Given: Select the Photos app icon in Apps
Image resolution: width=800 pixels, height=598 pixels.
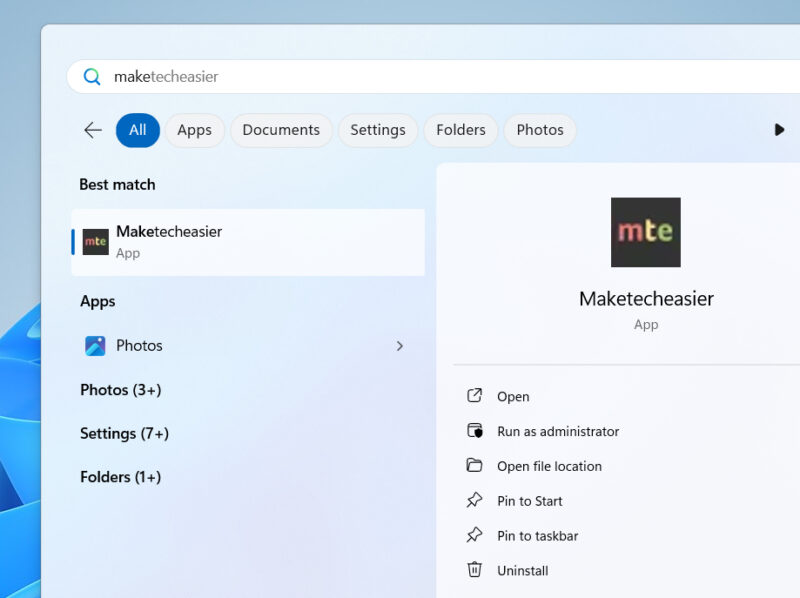Looking at the screenshot, I should click(x=97, y=345).
